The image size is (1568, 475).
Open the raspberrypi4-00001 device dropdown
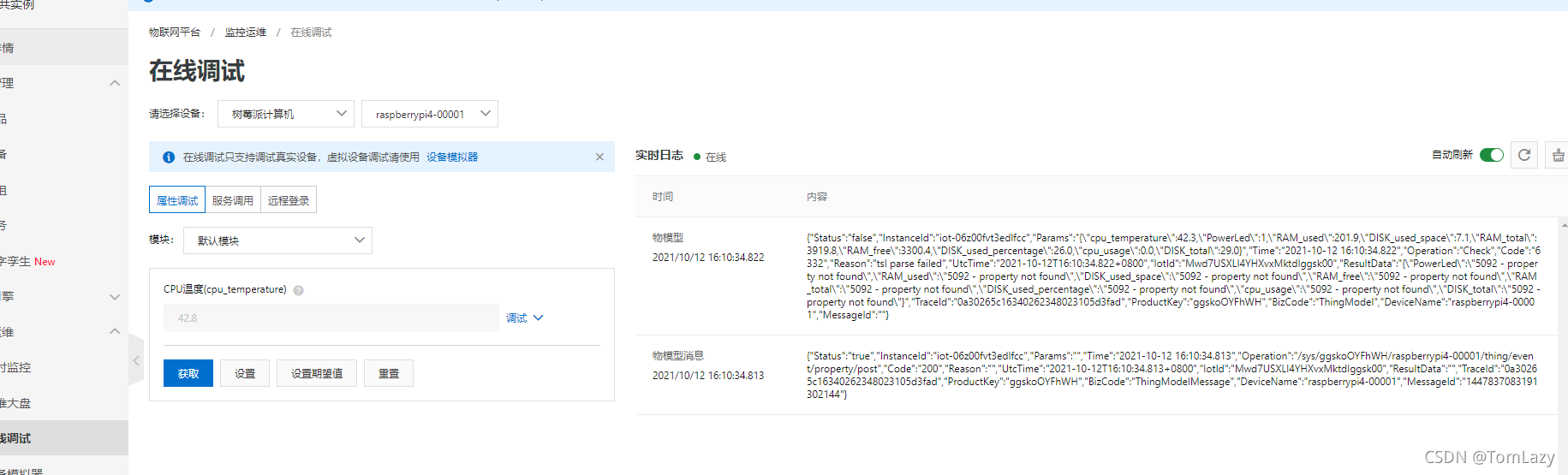[430, 114]
